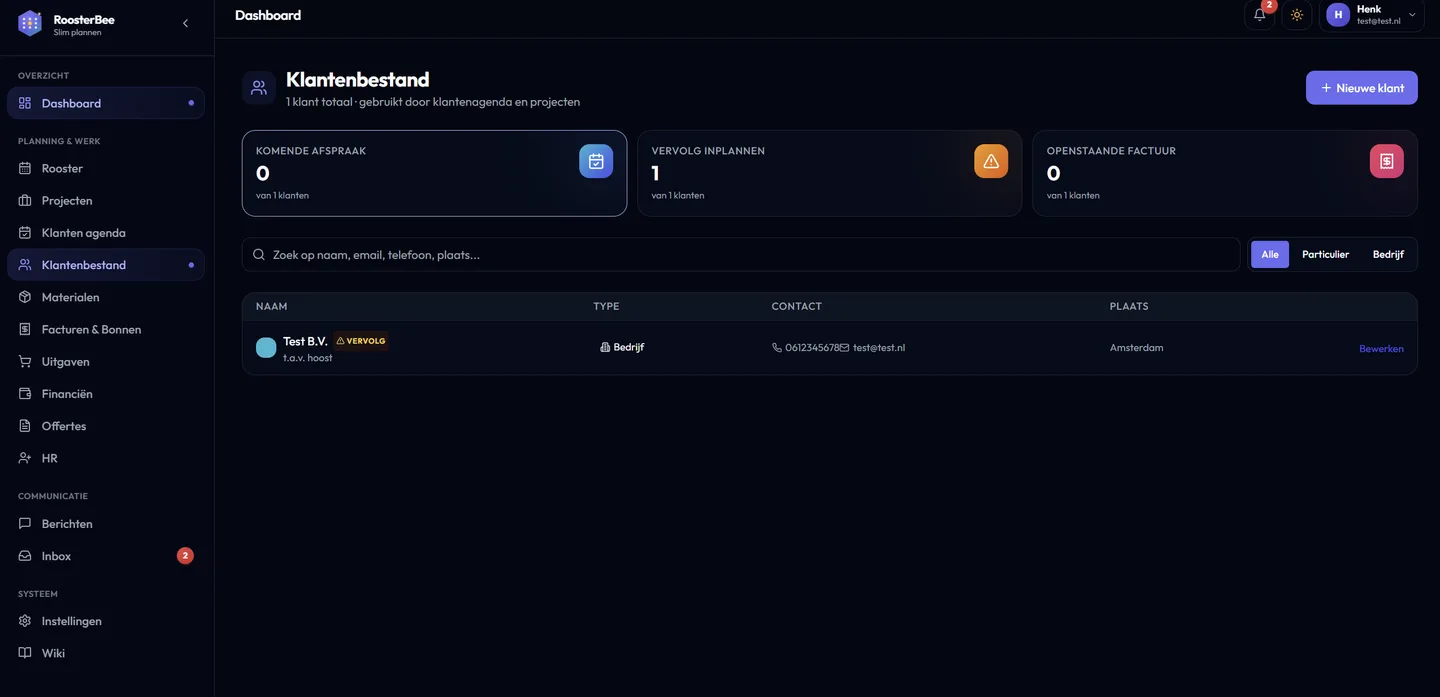Viewport: 1440px width, 697px height.
Task: Select the Komende afspraak card
Action: [434, 173]
